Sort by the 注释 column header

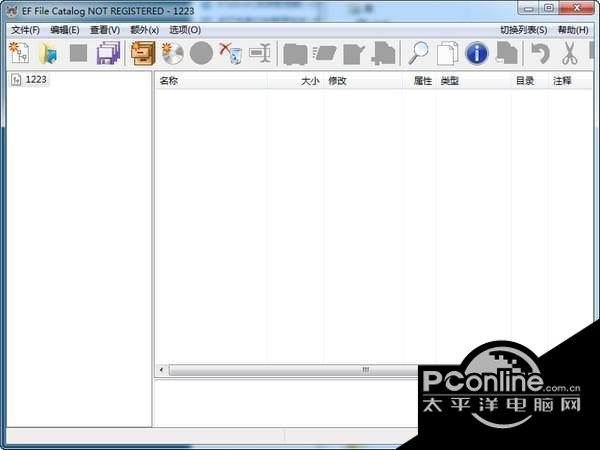570,81
